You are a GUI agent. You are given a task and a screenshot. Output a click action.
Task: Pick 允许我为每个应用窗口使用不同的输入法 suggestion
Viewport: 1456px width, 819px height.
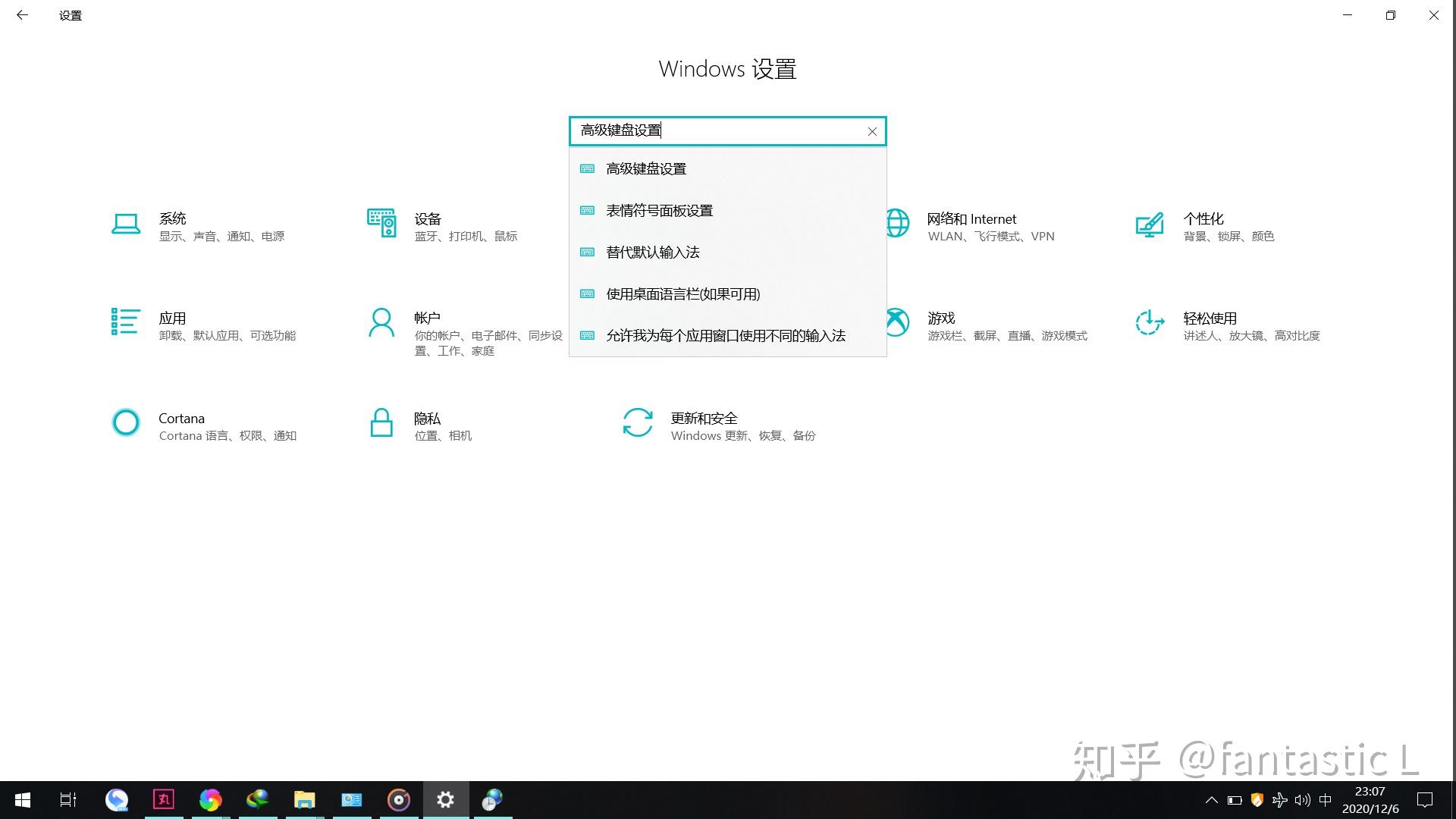(x=727, y=335)
